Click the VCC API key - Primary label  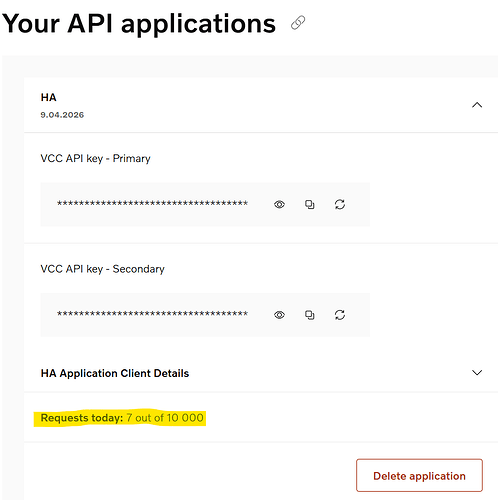[x=95, y=159]
